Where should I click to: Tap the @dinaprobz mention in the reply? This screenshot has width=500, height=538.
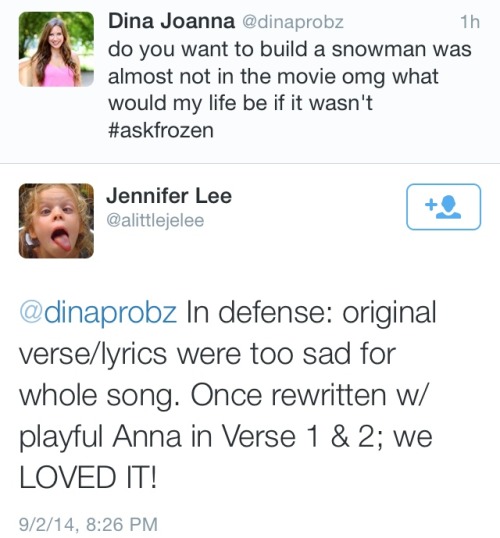click(98, 312)
